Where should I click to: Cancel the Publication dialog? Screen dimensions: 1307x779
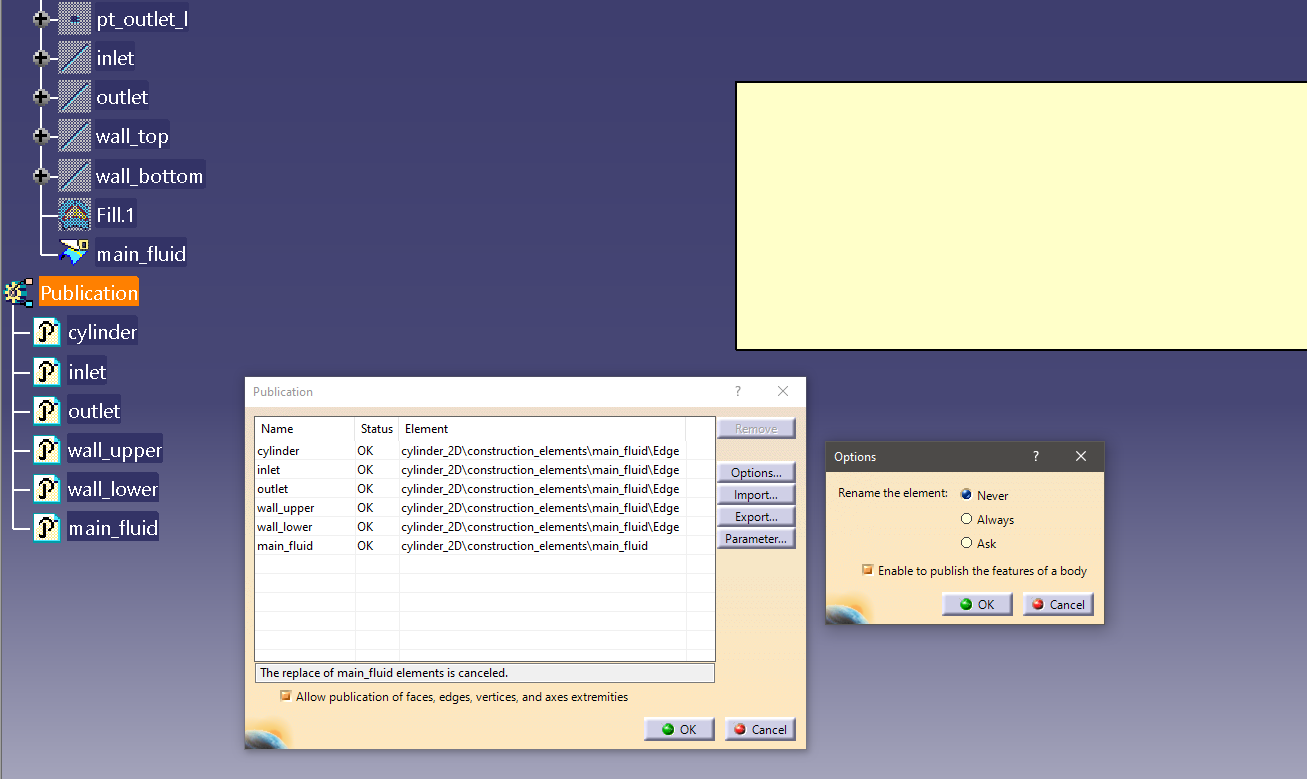click(760, 729)
